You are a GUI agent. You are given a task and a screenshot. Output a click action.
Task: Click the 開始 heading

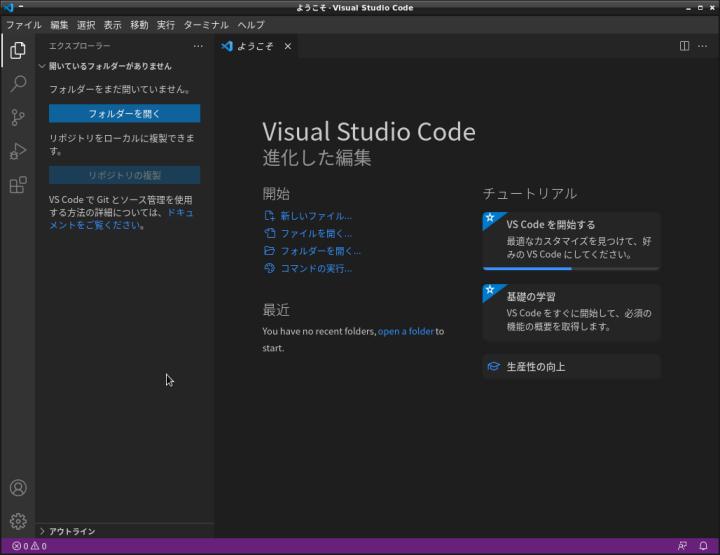(276, 193)
